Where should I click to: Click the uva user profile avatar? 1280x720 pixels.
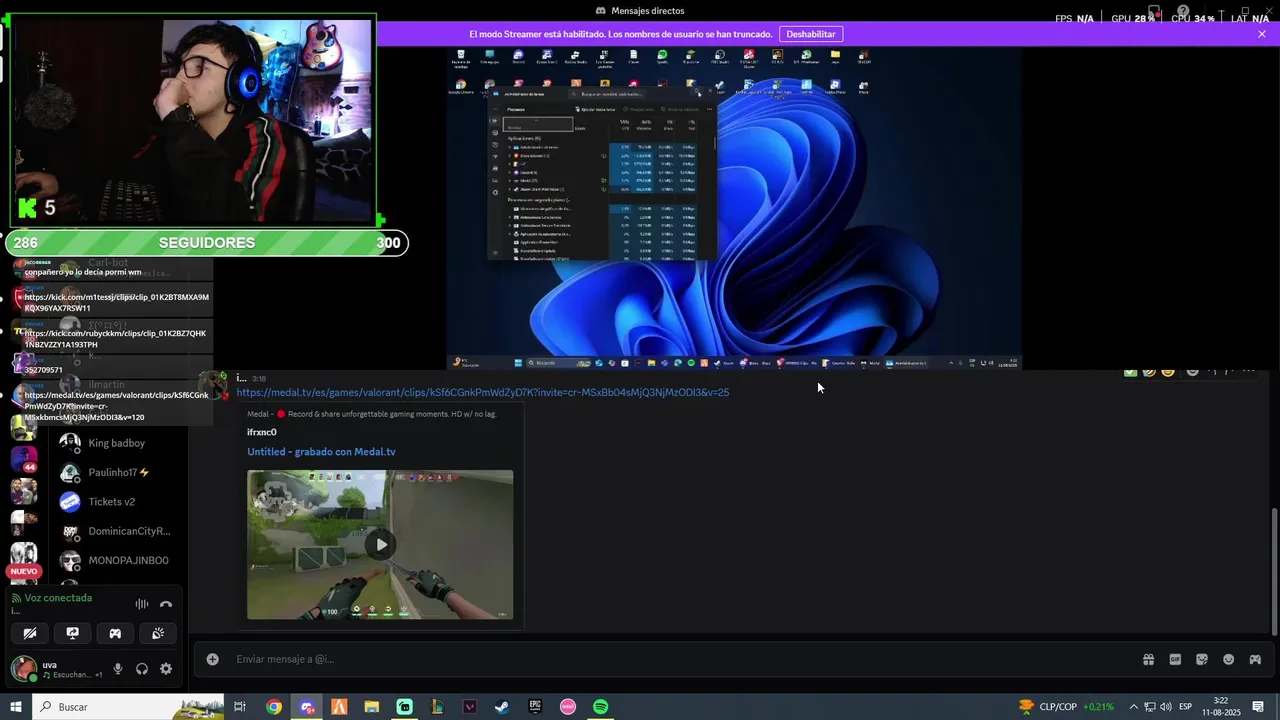point(24,669)
